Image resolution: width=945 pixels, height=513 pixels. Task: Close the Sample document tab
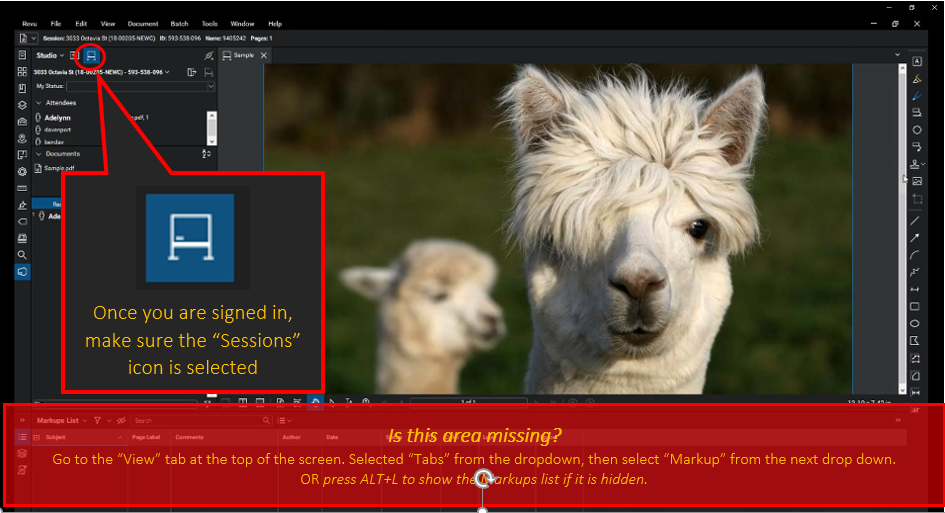(263, 55)
